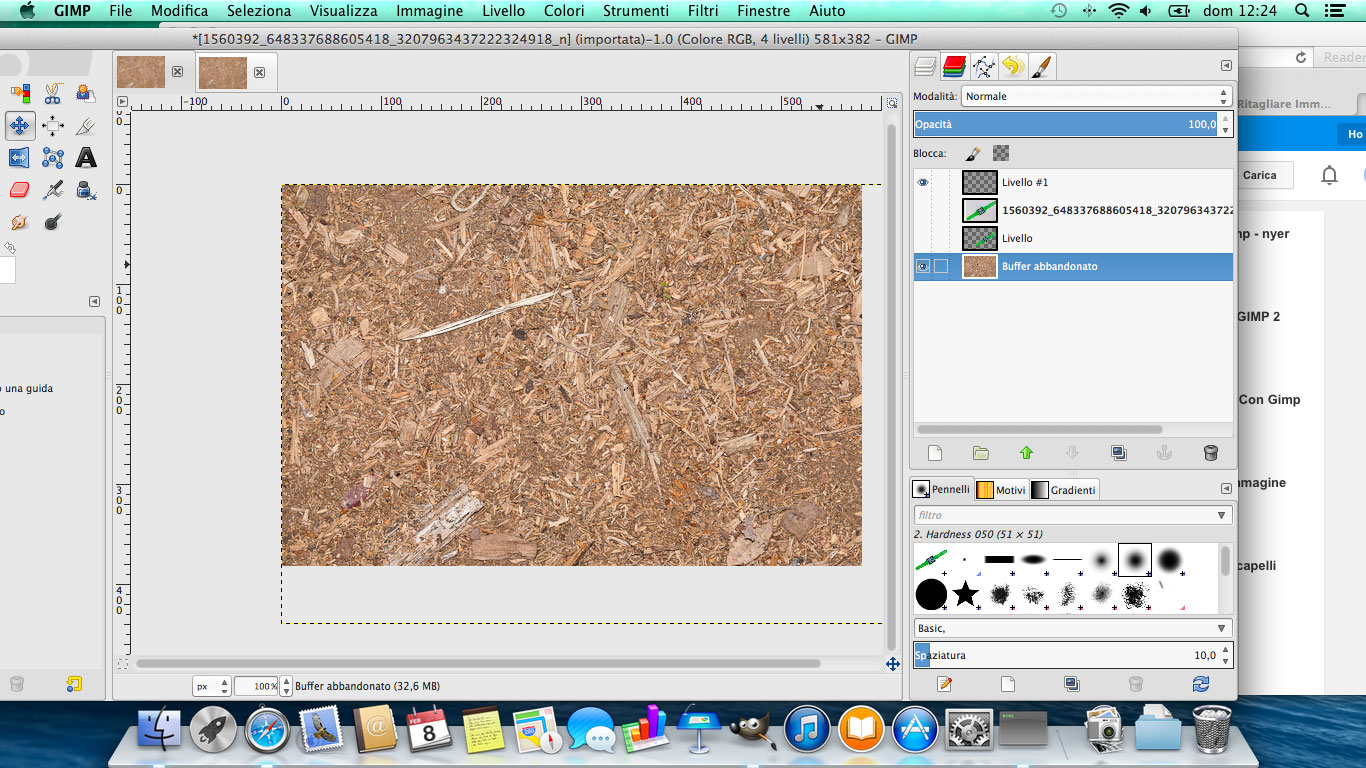The height and width of the screenshot is (768, 1366).
Task: Duplicate the selected brush
Action: click(1072, 684)
